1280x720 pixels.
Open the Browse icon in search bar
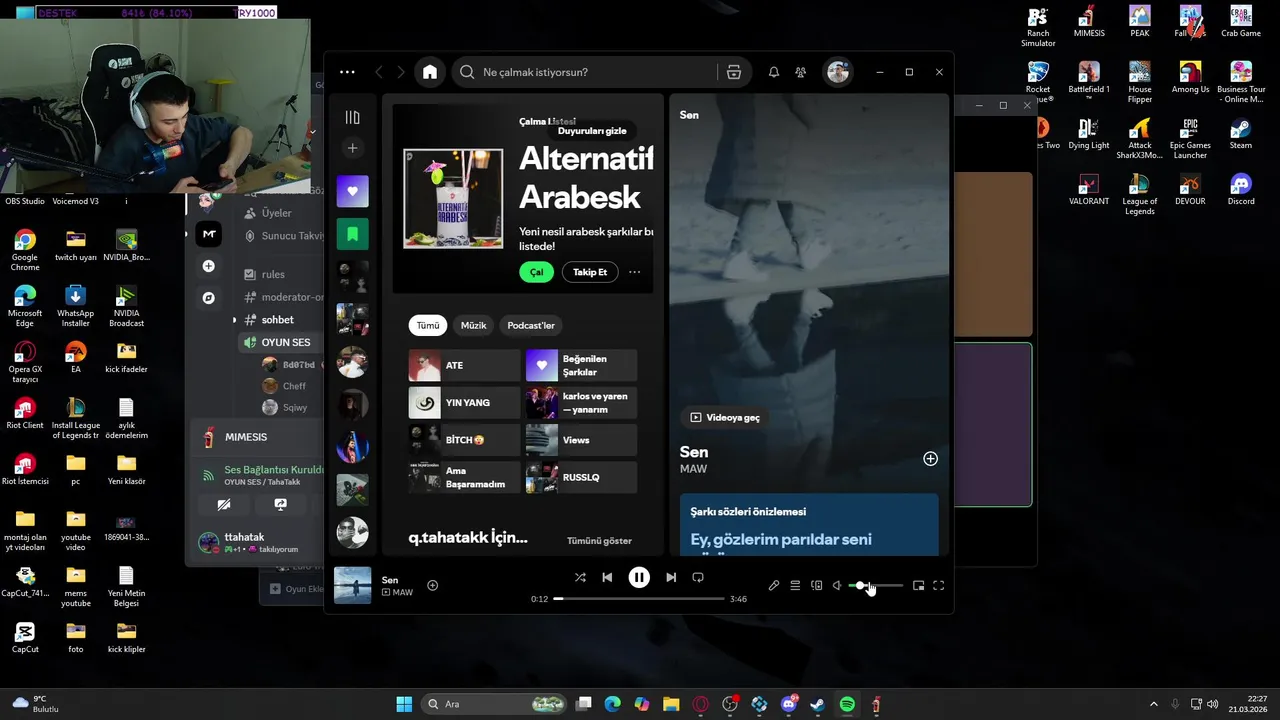[734, 72]
